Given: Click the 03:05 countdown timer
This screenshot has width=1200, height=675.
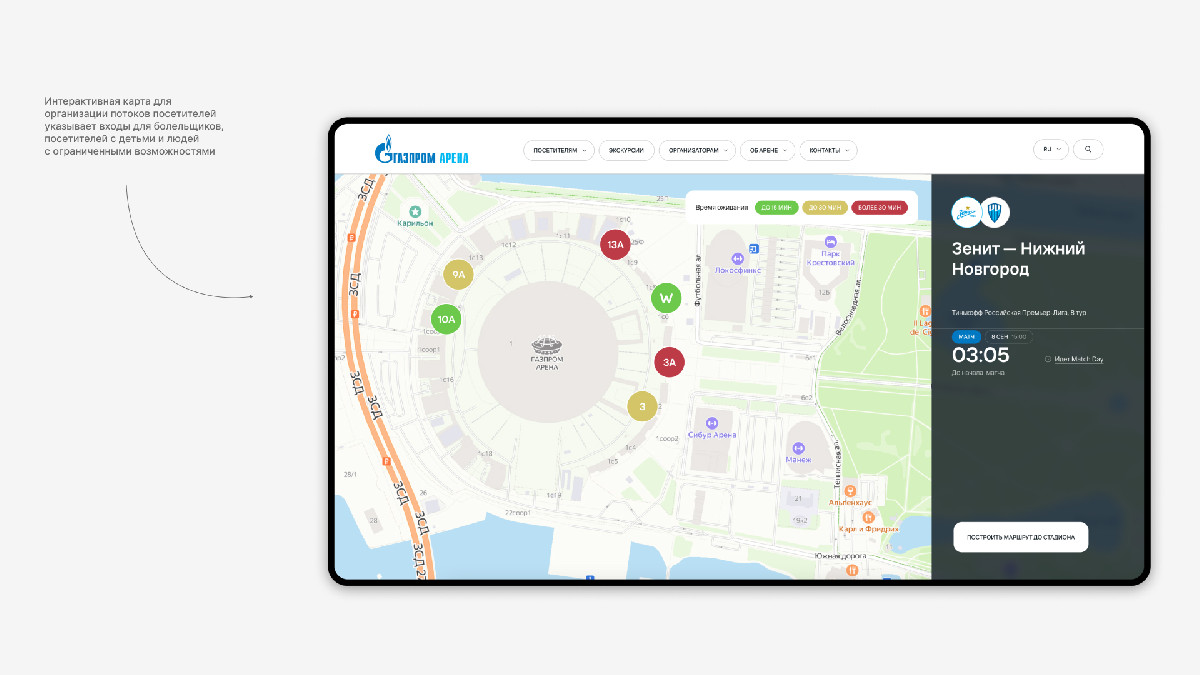Looking at the screenshot, I should pyautogui.click(x=980, y=355).
